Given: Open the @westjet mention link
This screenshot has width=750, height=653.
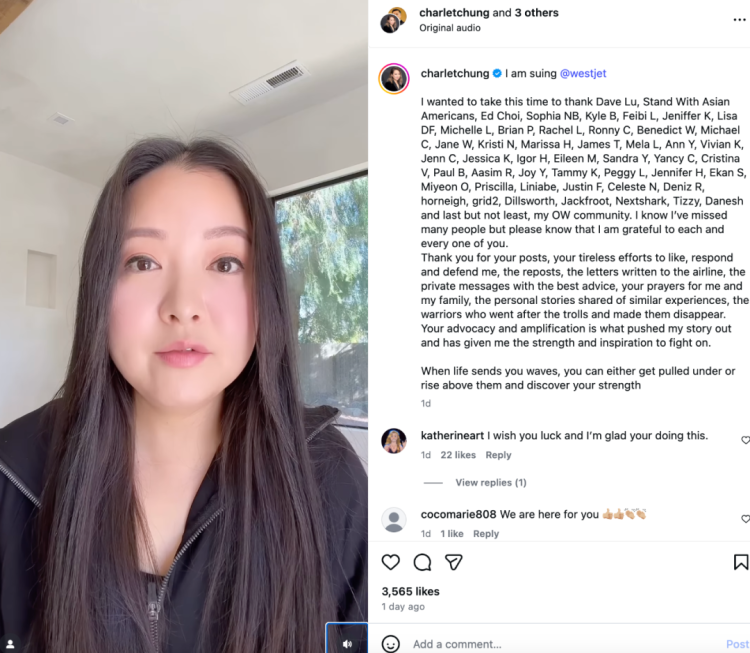Looking at the screenshot, I should [x=583, y=73].
